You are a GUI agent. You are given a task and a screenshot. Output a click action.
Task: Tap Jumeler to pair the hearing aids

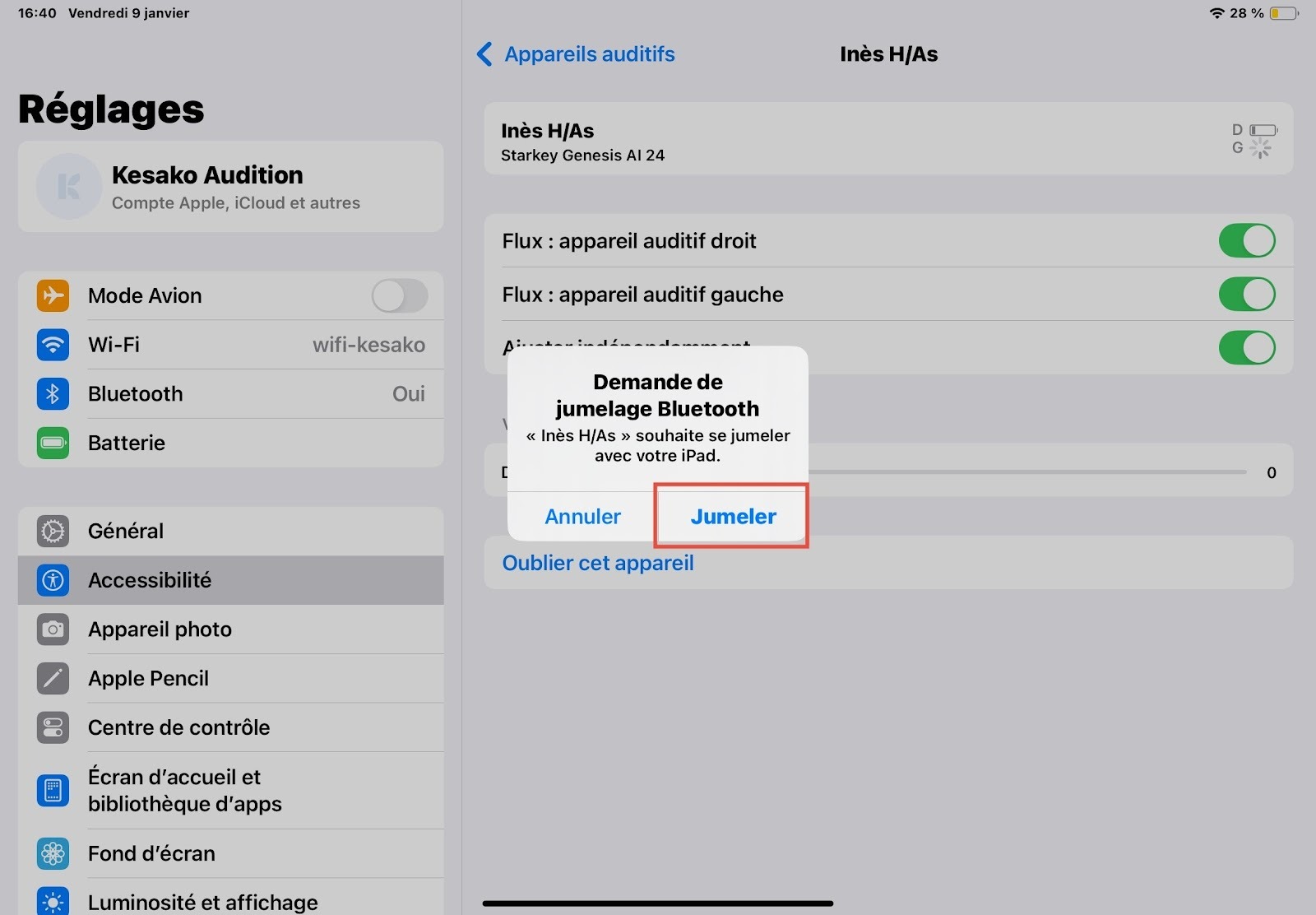[x=733, y=517]
